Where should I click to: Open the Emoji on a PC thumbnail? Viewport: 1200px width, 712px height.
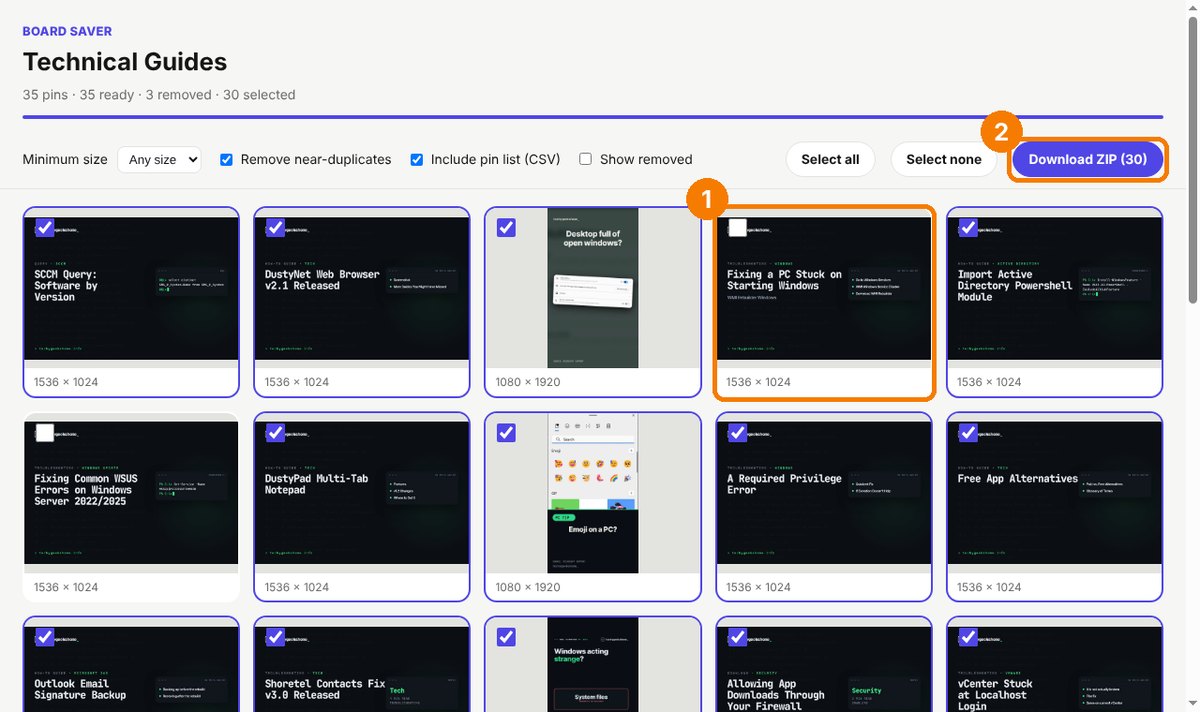[x=593, y=493]
